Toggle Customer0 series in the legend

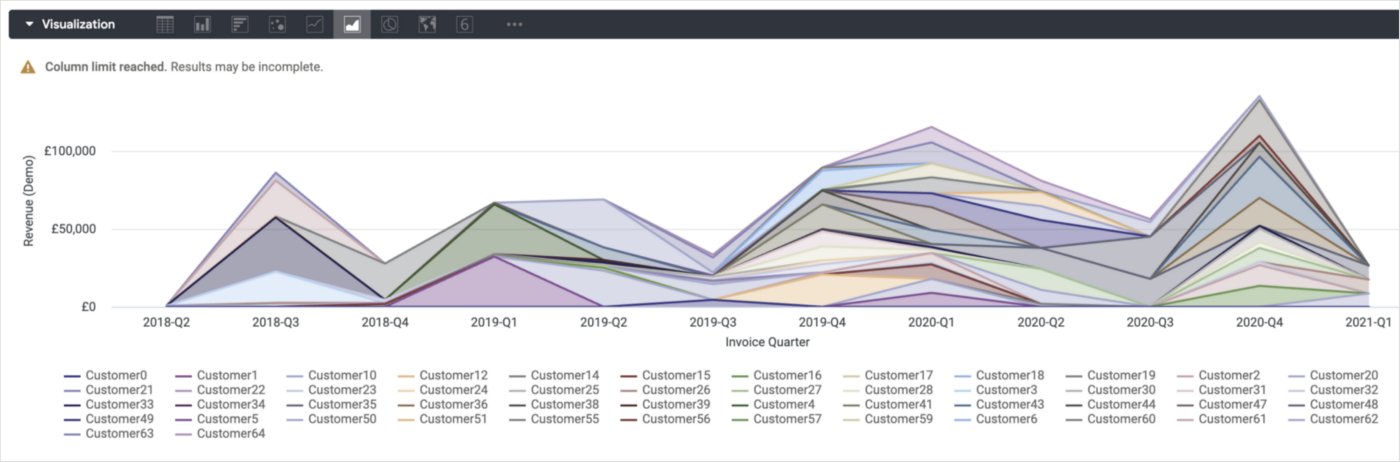pyautogui.click(x=116, y=375)
